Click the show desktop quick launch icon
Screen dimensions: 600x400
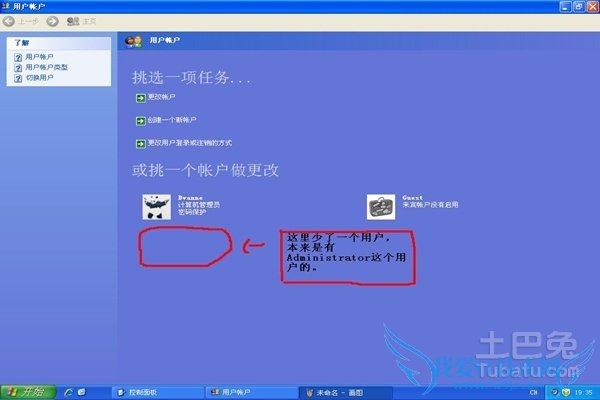point(82,392)
